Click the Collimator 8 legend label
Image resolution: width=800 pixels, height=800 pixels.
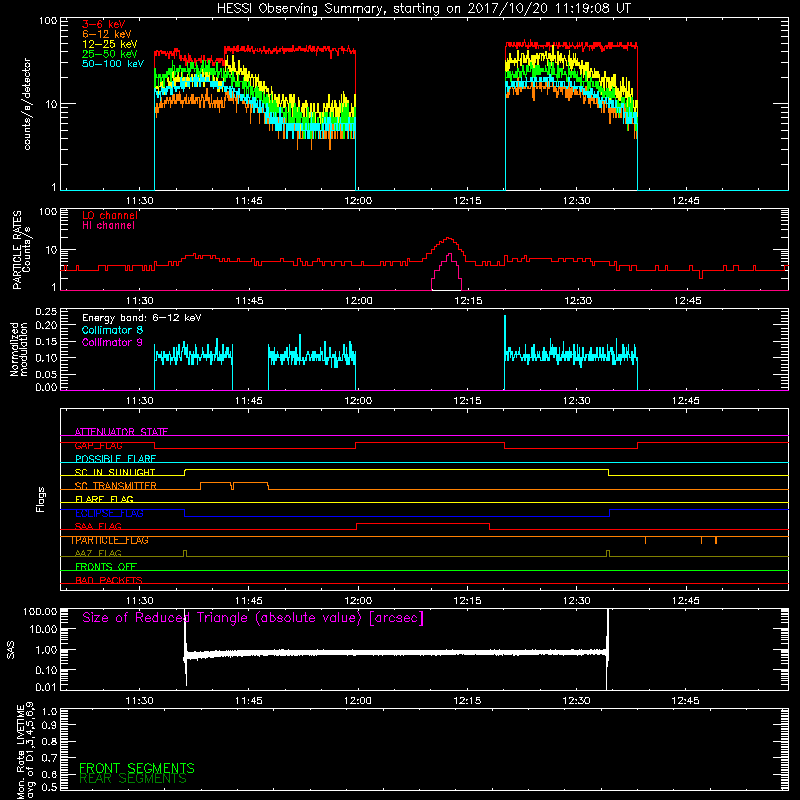112,330
